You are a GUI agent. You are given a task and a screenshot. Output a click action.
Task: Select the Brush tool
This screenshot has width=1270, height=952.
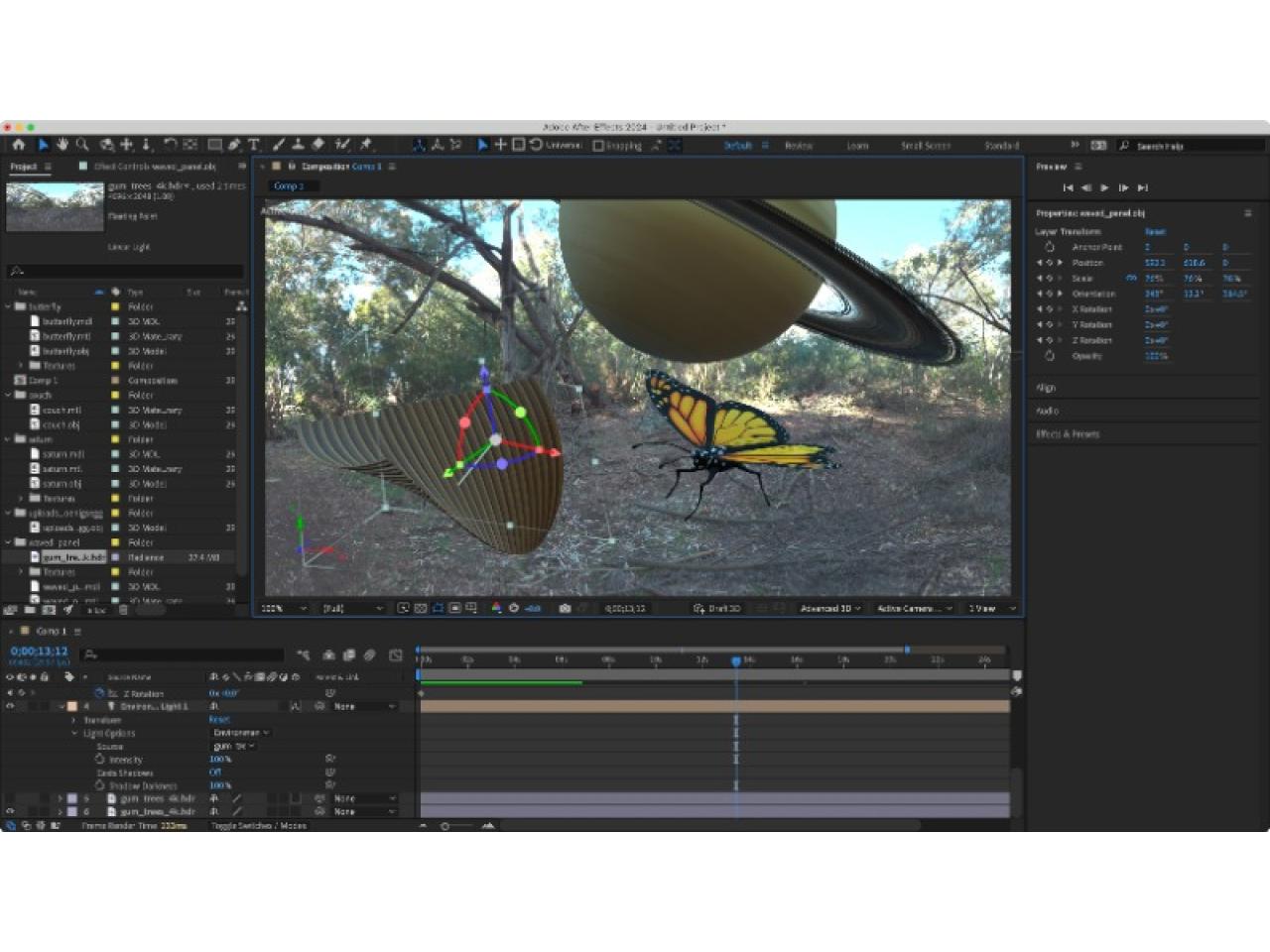click(279, 145)
